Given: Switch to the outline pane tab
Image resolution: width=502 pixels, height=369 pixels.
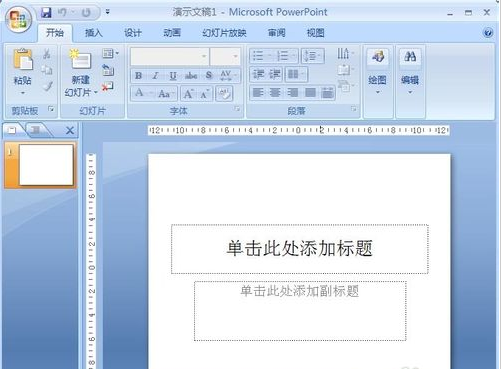Looking at the screenshot, I should pos(35,130).
